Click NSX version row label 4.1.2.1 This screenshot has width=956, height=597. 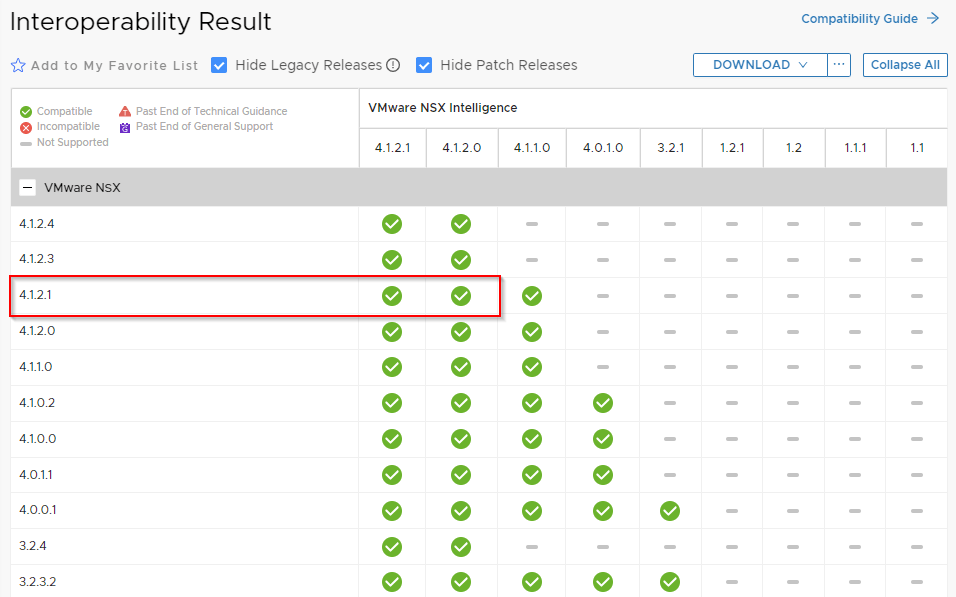pyautogui.click(x=35, y=295)
